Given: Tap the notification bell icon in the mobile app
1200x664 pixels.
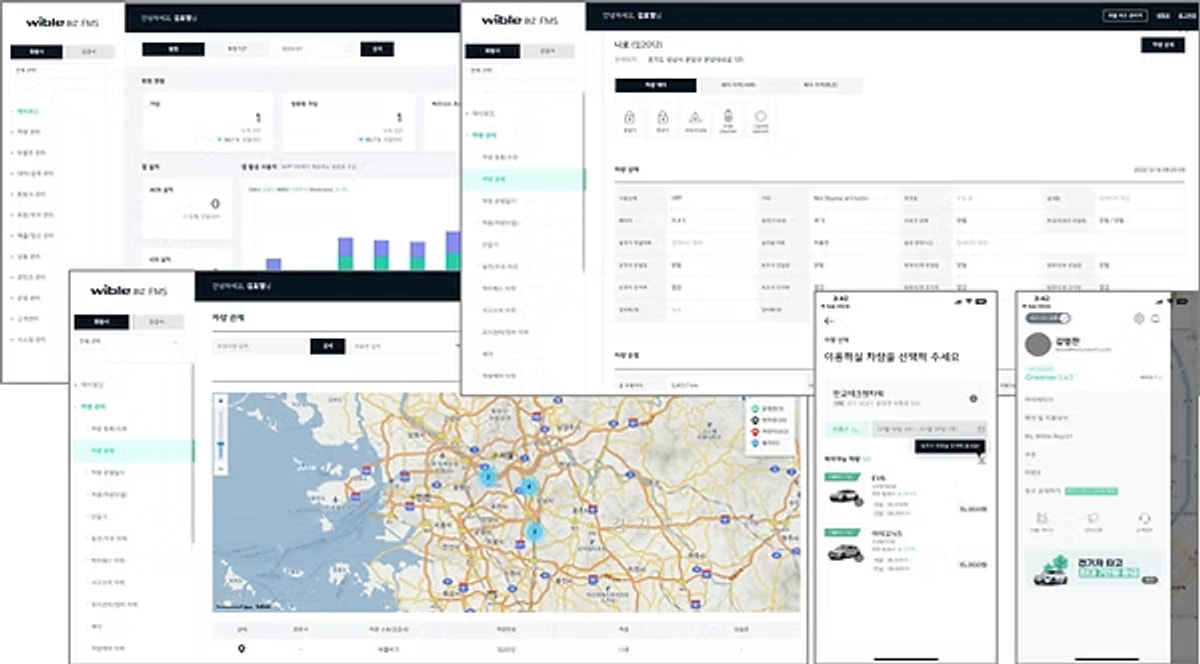Looking at the screenshot, I should coord(1155,318).
